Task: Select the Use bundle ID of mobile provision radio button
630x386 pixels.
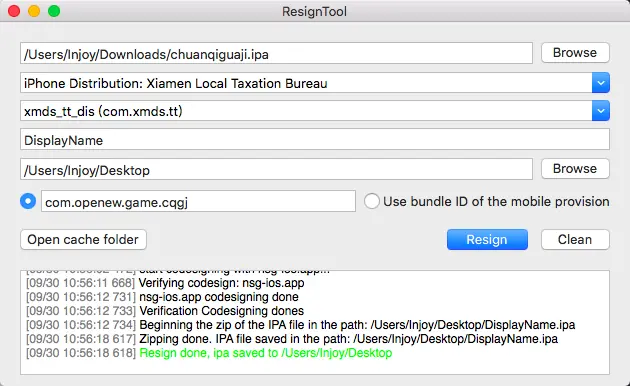Action: 372,201
